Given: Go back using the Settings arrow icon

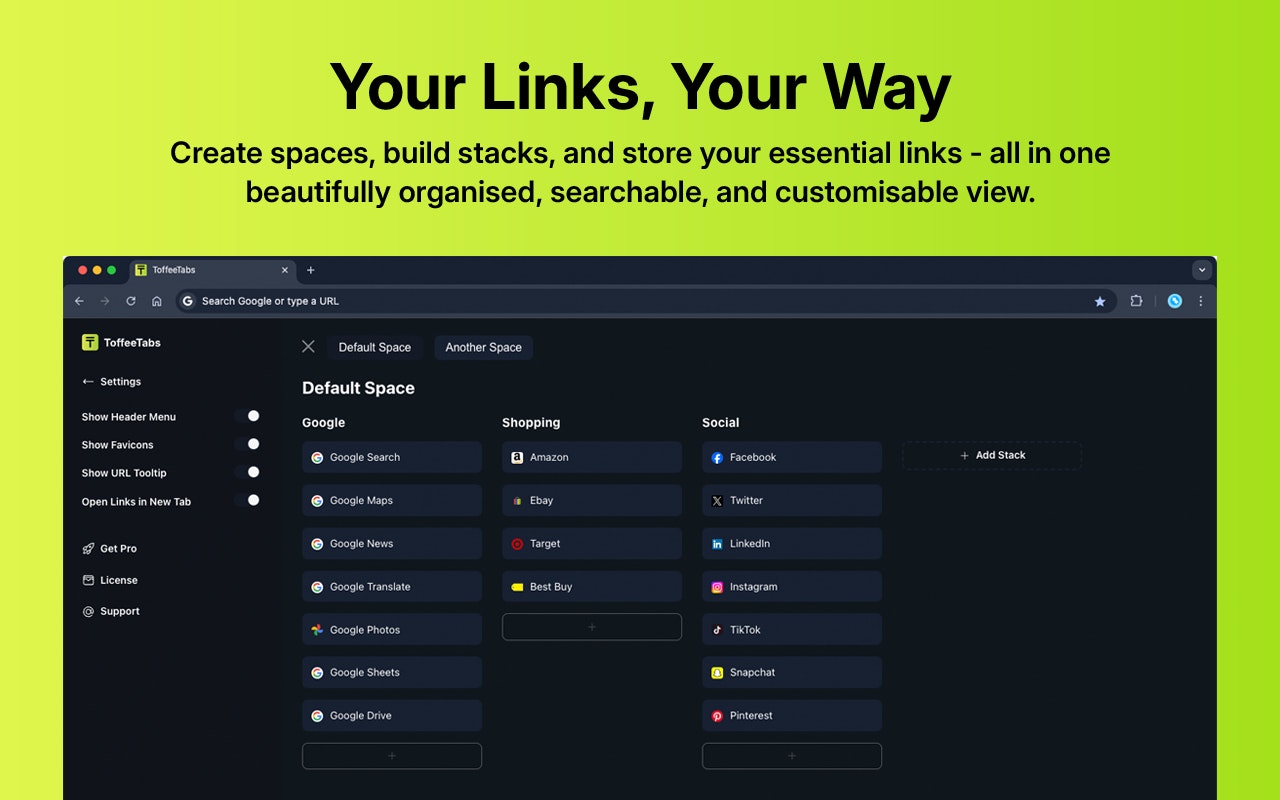Looking at the screenshot, I should click(88, 381).
